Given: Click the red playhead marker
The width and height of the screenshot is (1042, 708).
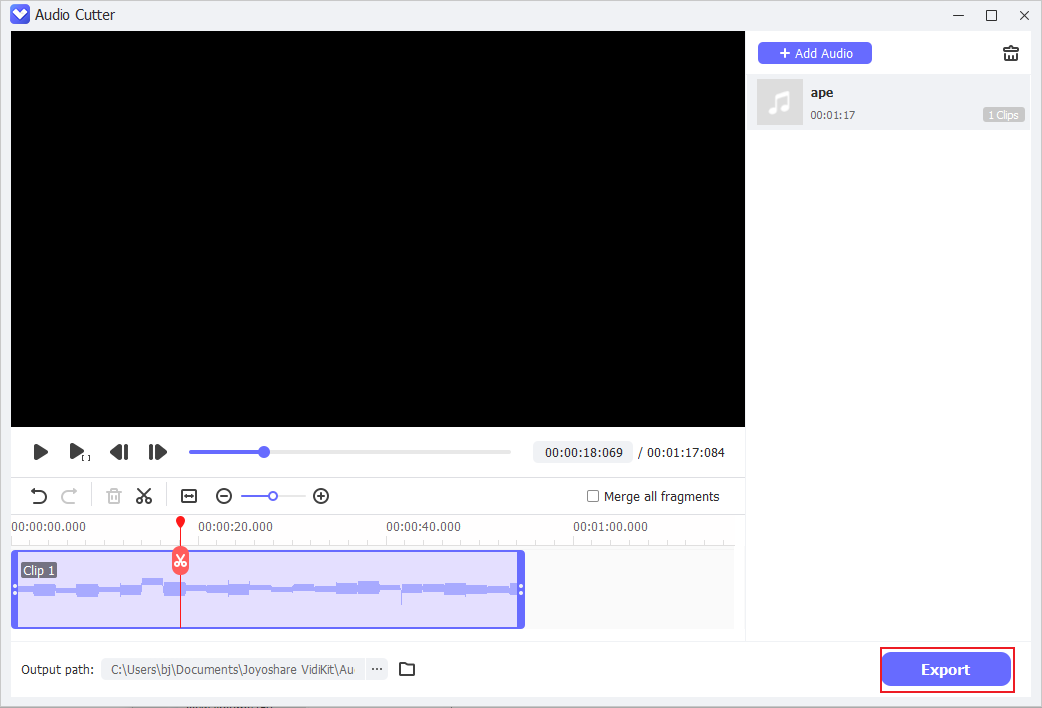Looking at the screenshot, I should click(181, 522).
